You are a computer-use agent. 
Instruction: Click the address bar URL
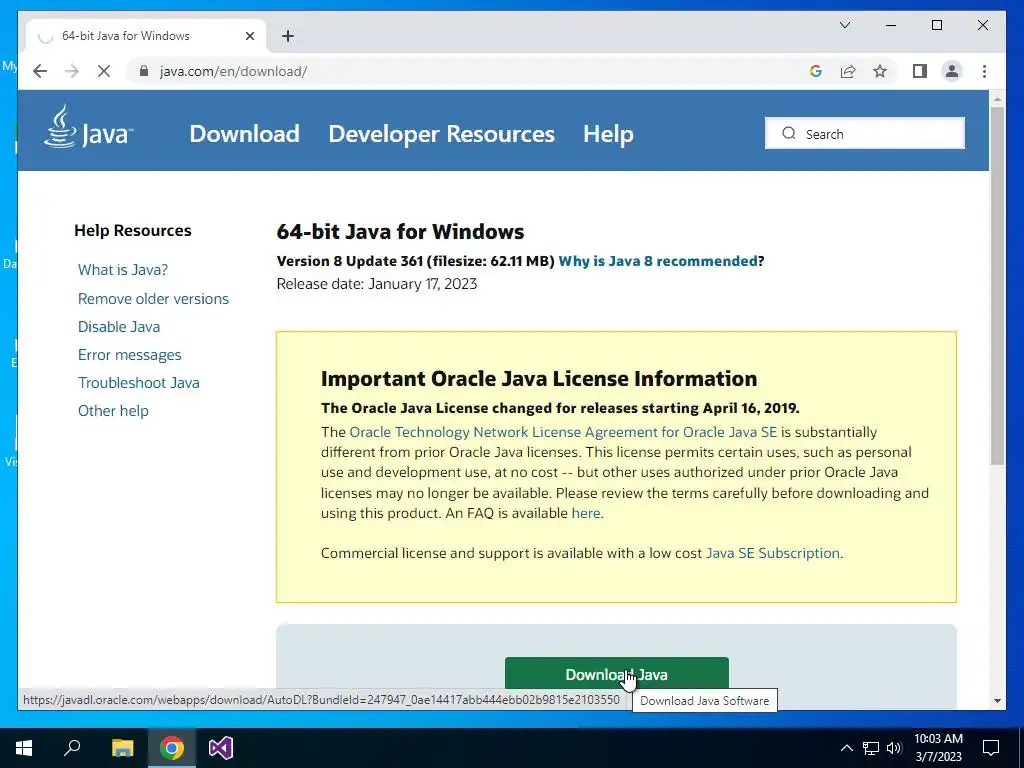pos(233,71)
